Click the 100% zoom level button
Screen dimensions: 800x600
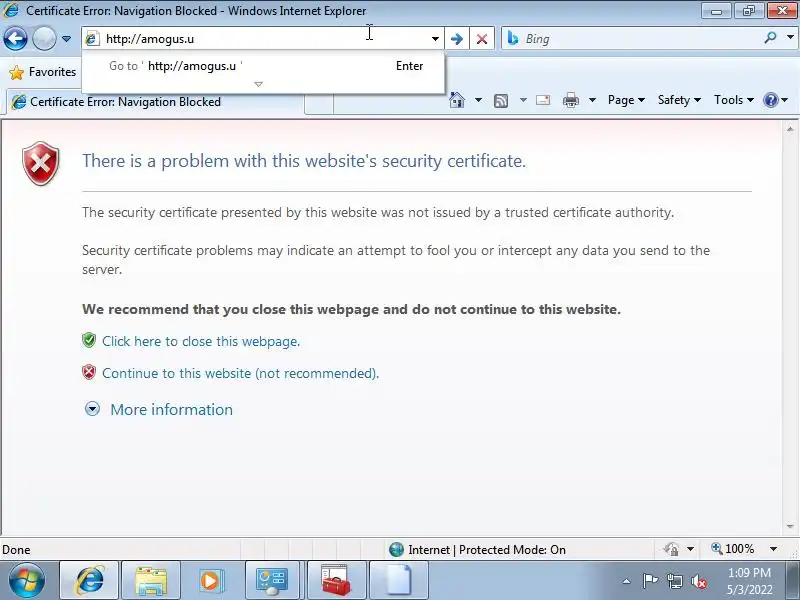tap(733, 549)
